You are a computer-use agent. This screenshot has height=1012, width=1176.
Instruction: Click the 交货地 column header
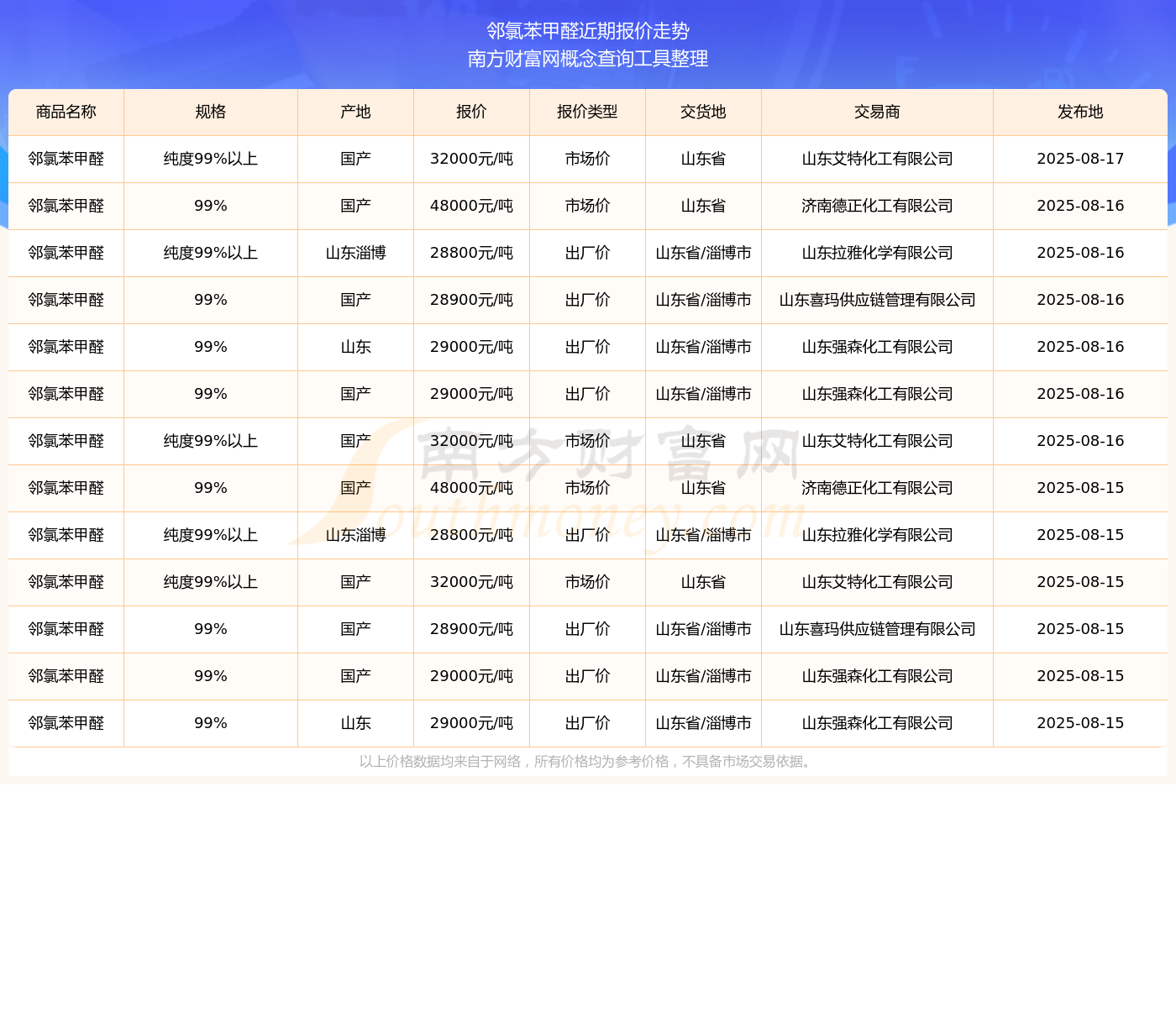click(704, 112)
